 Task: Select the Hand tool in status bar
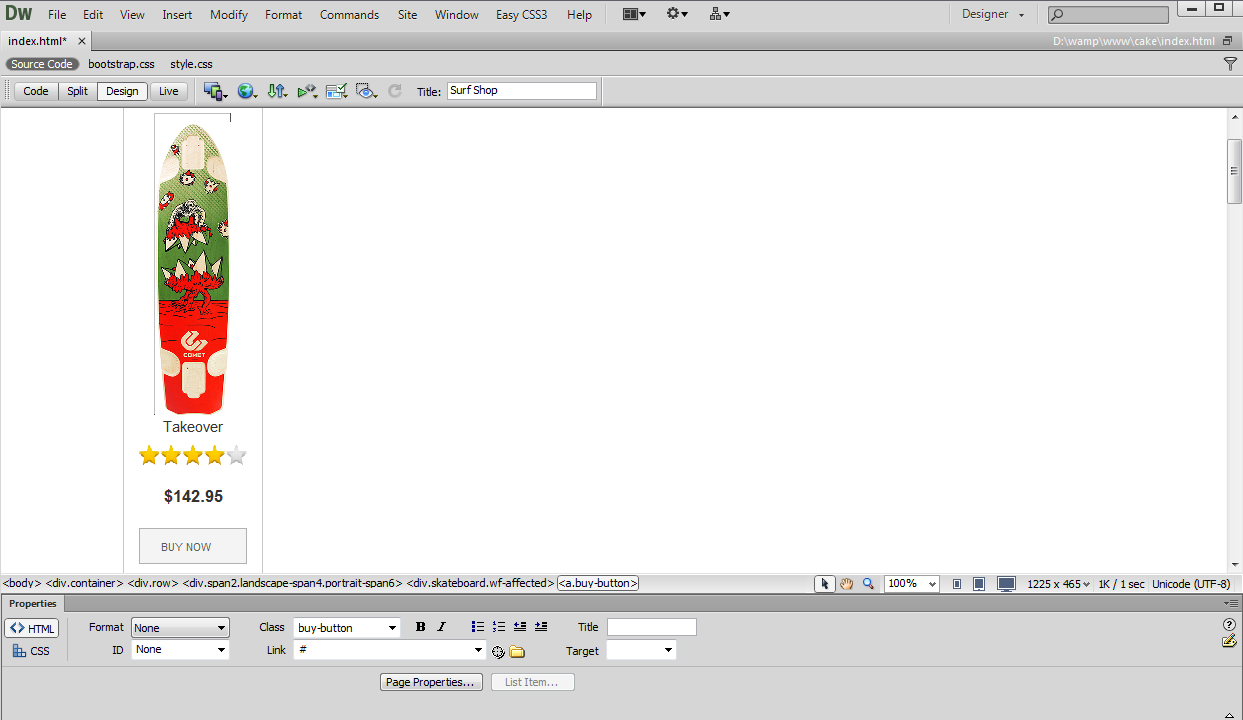click(x=846, y=584)
